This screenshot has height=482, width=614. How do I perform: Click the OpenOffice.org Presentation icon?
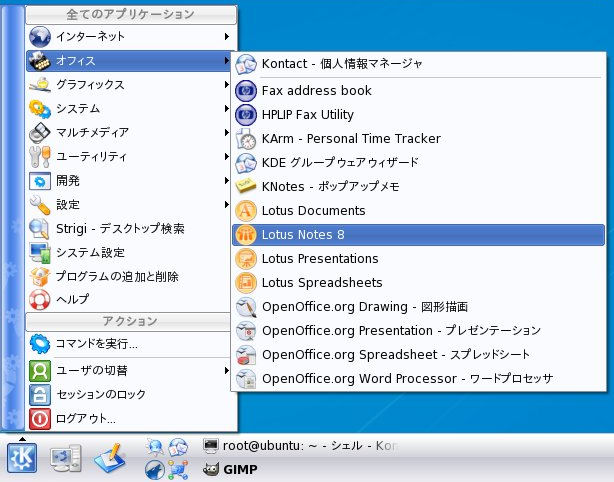tap(246, 331)
